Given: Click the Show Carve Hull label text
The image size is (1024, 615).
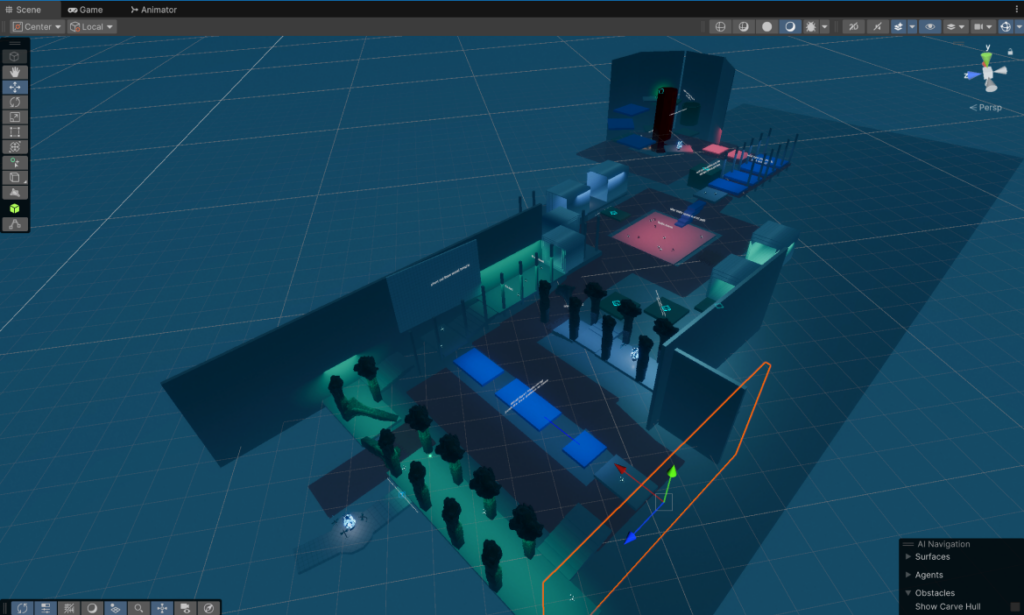Looking at the screenshot, I should coord(948,607).
